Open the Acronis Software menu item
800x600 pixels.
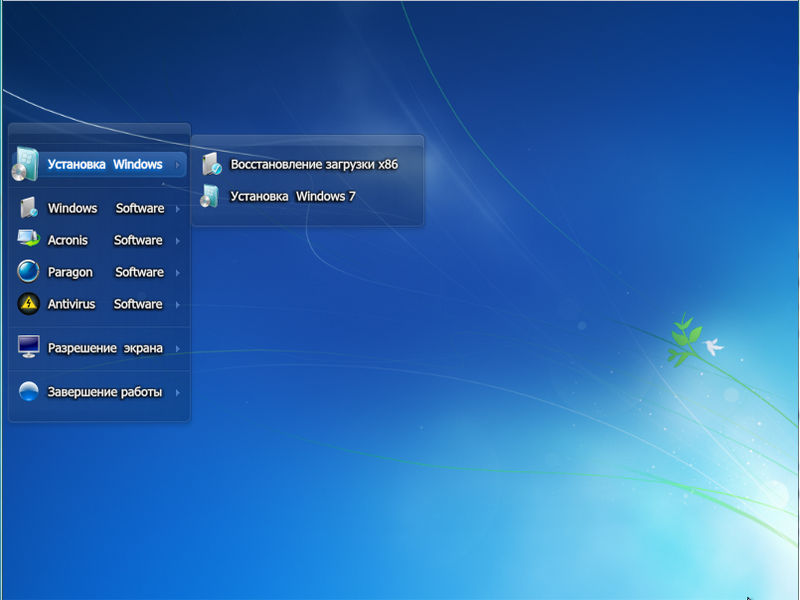click(x=99, y=240)
